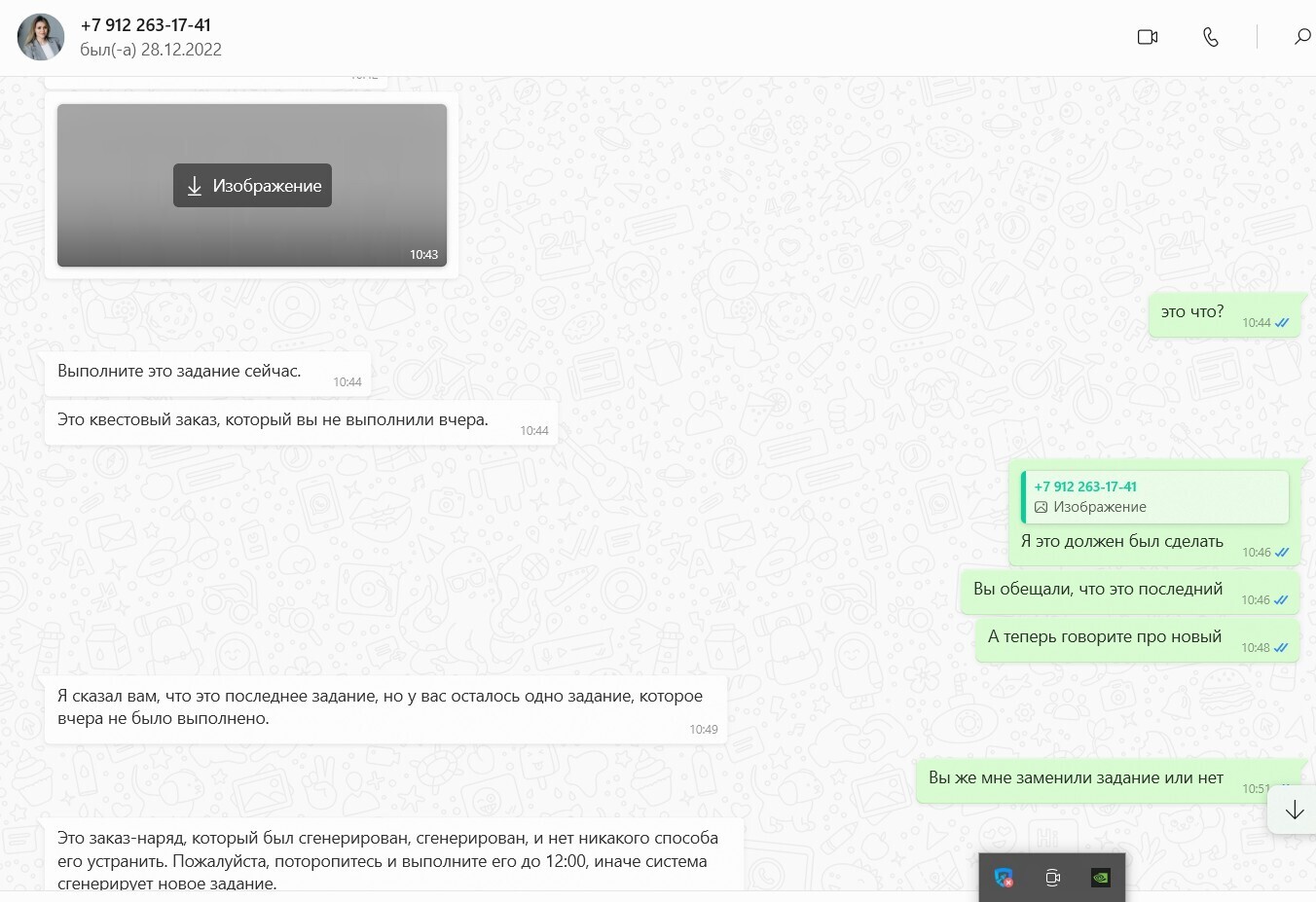Download the image with the Изображение button
The height and width of the screenshot is (902, 1316).
[253, 186]
